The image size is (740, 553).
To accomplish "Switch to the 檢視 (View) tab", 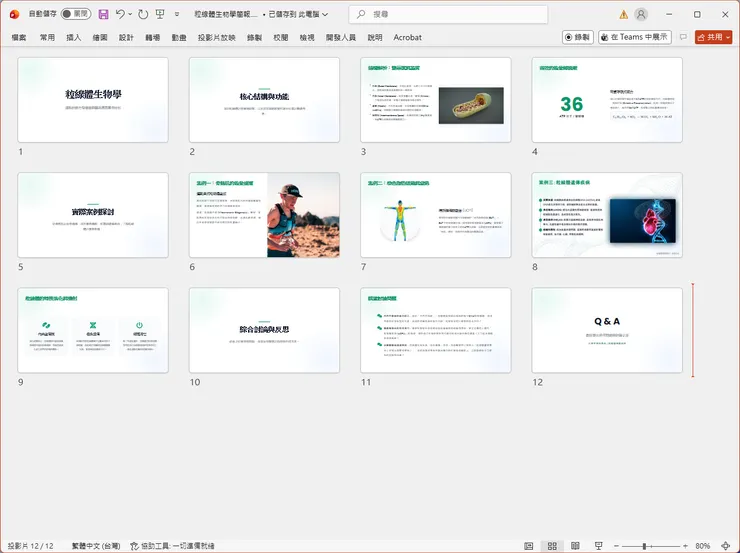I will [307, 37].
